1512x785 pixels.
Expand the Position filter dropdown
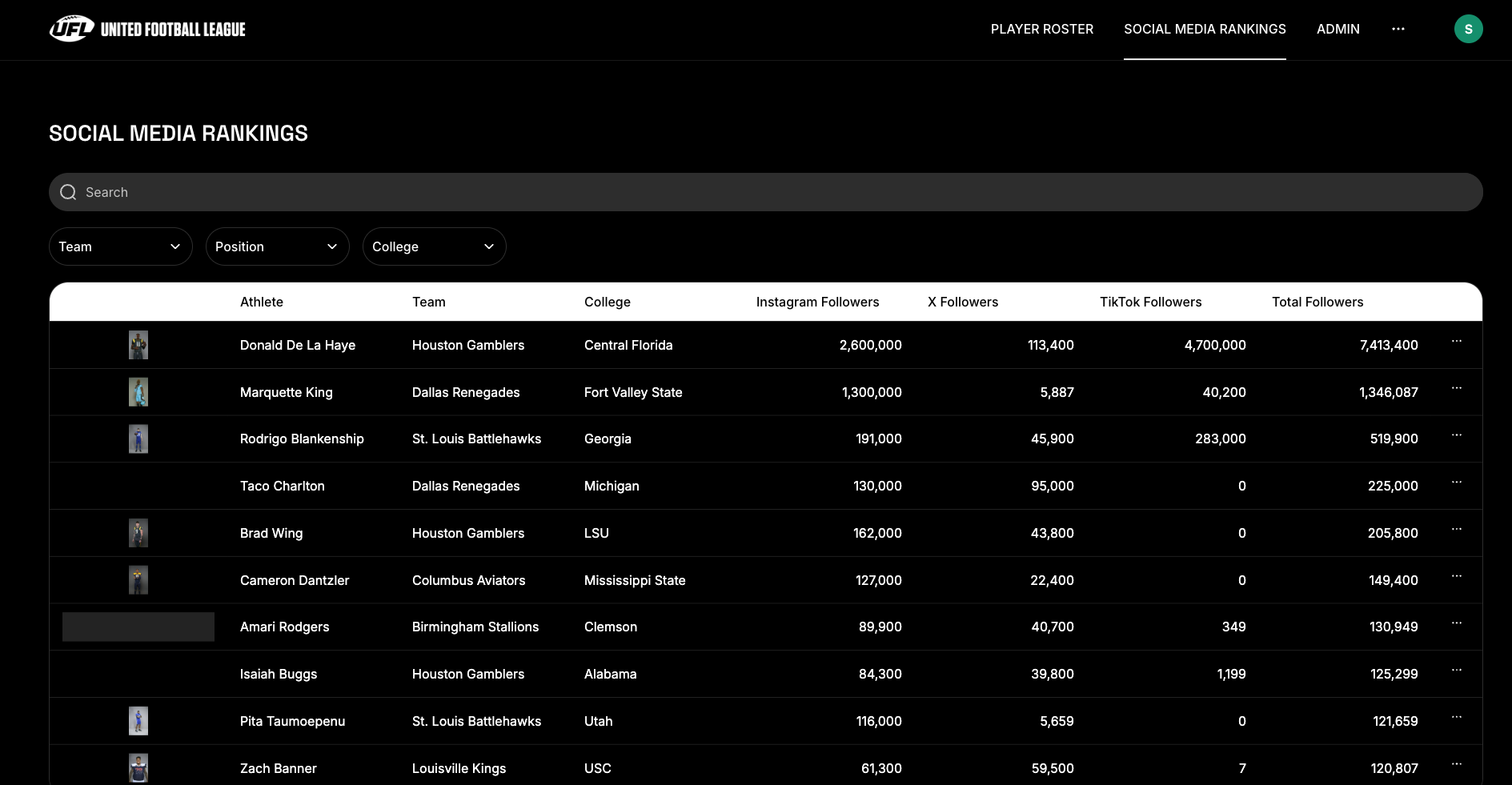pos(278,246)
